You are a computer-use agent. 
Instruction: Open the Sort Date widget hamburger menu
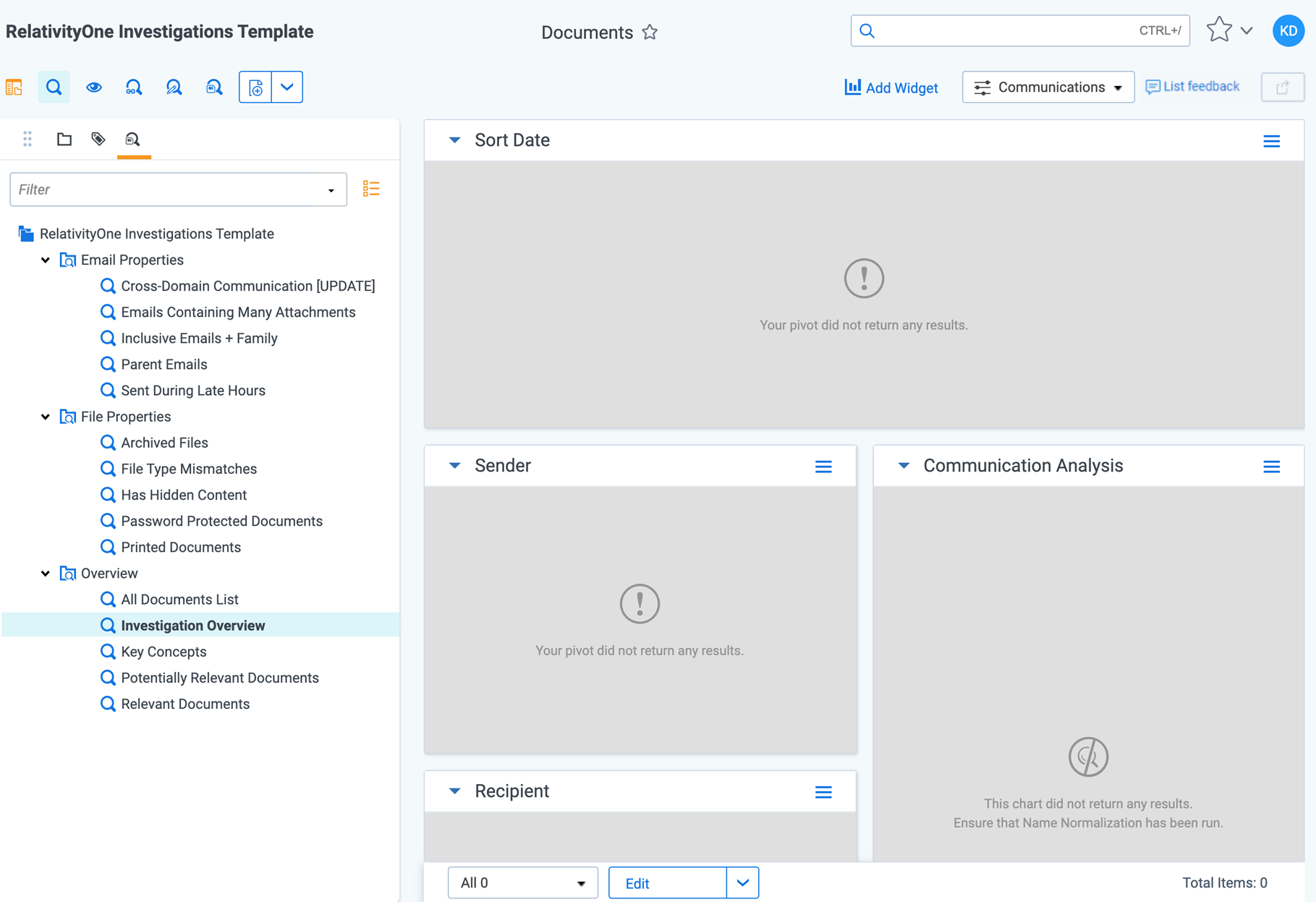[1272, 141]
